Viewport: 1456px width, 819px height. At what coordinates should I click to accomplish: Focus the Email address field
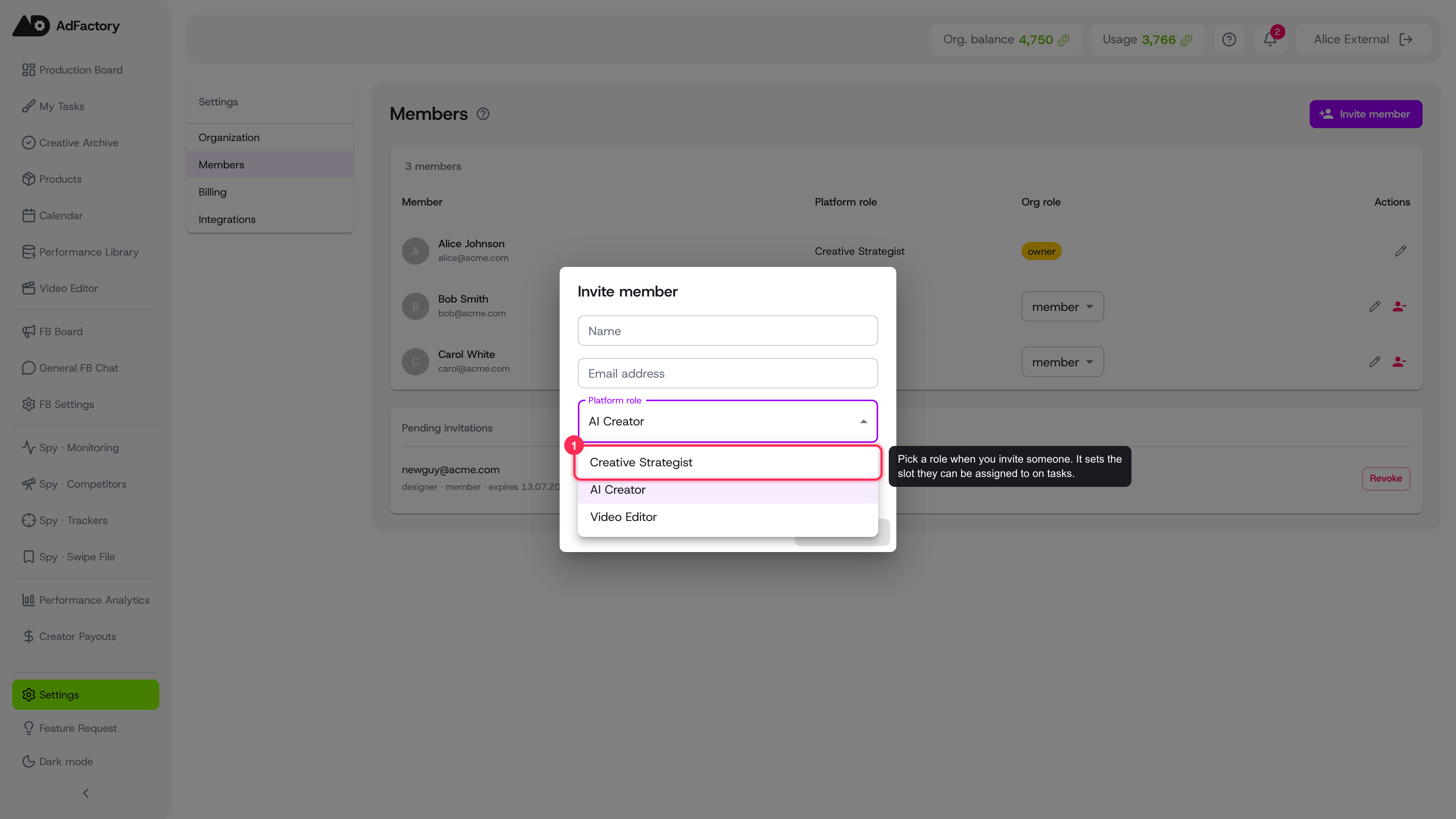pos(728,373)
